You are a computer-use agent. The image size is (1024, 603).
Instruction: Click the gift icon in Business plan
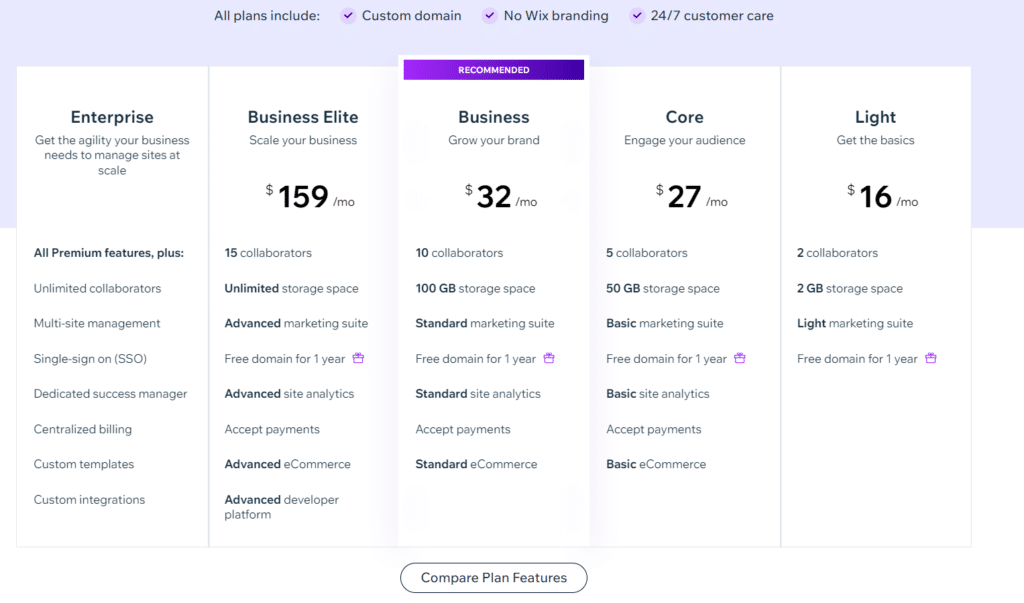[549, 358]
